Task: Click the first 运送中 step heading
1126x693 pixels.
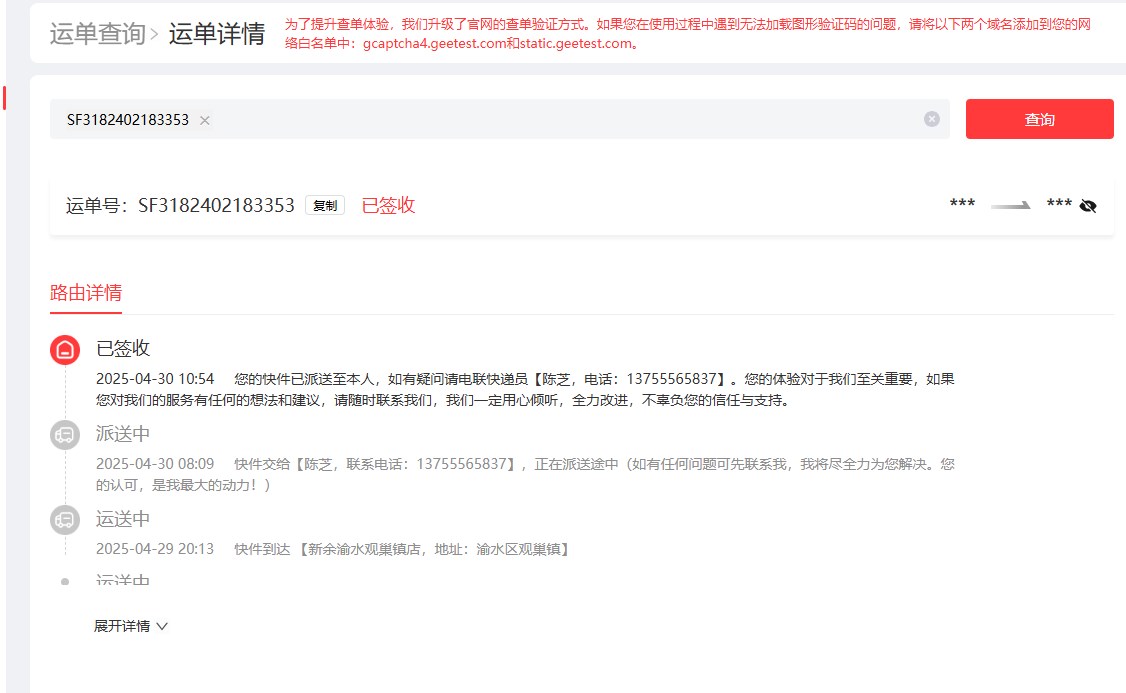Action: (123, 518)
